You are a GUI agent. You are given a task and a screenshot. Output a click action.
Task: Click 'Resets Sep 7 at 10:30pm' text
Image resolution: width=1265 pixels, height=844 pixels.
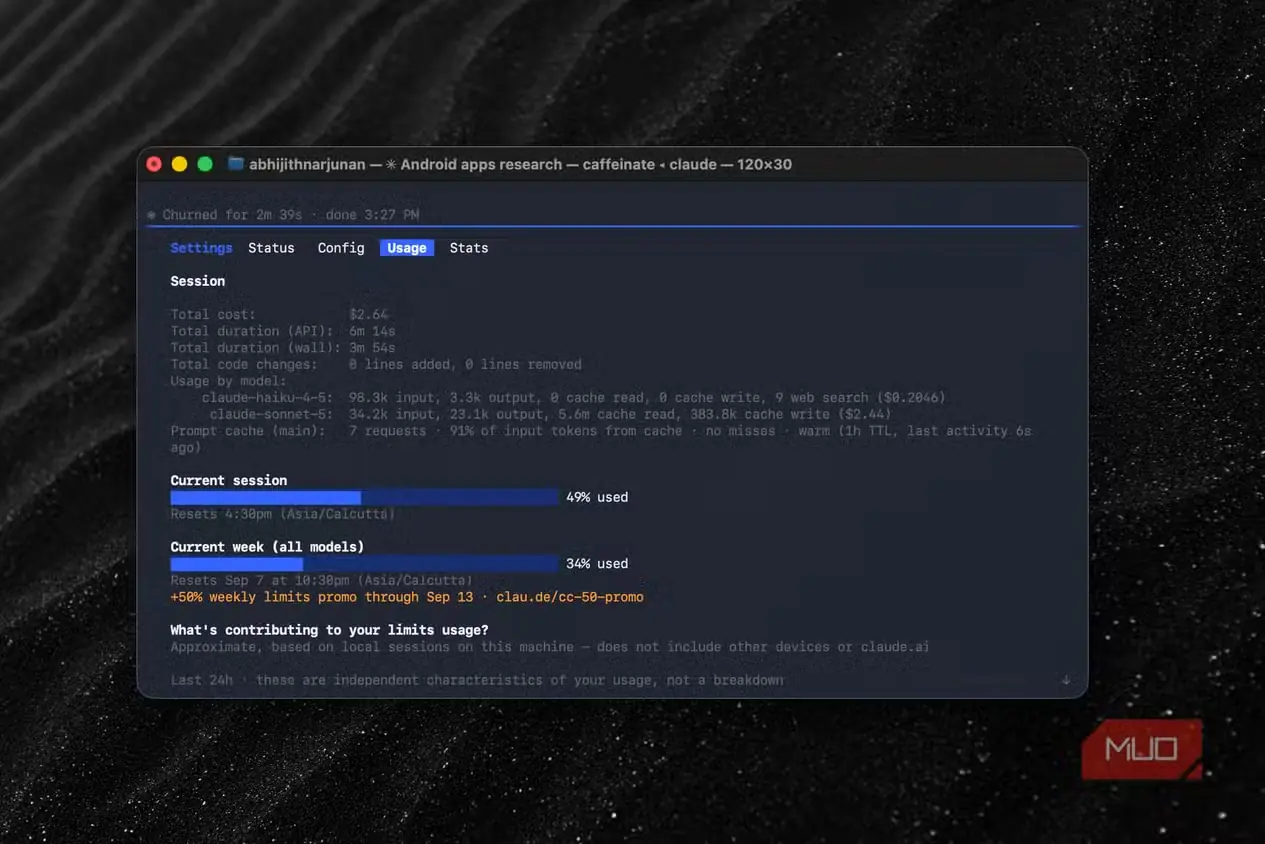coord(259,580)
